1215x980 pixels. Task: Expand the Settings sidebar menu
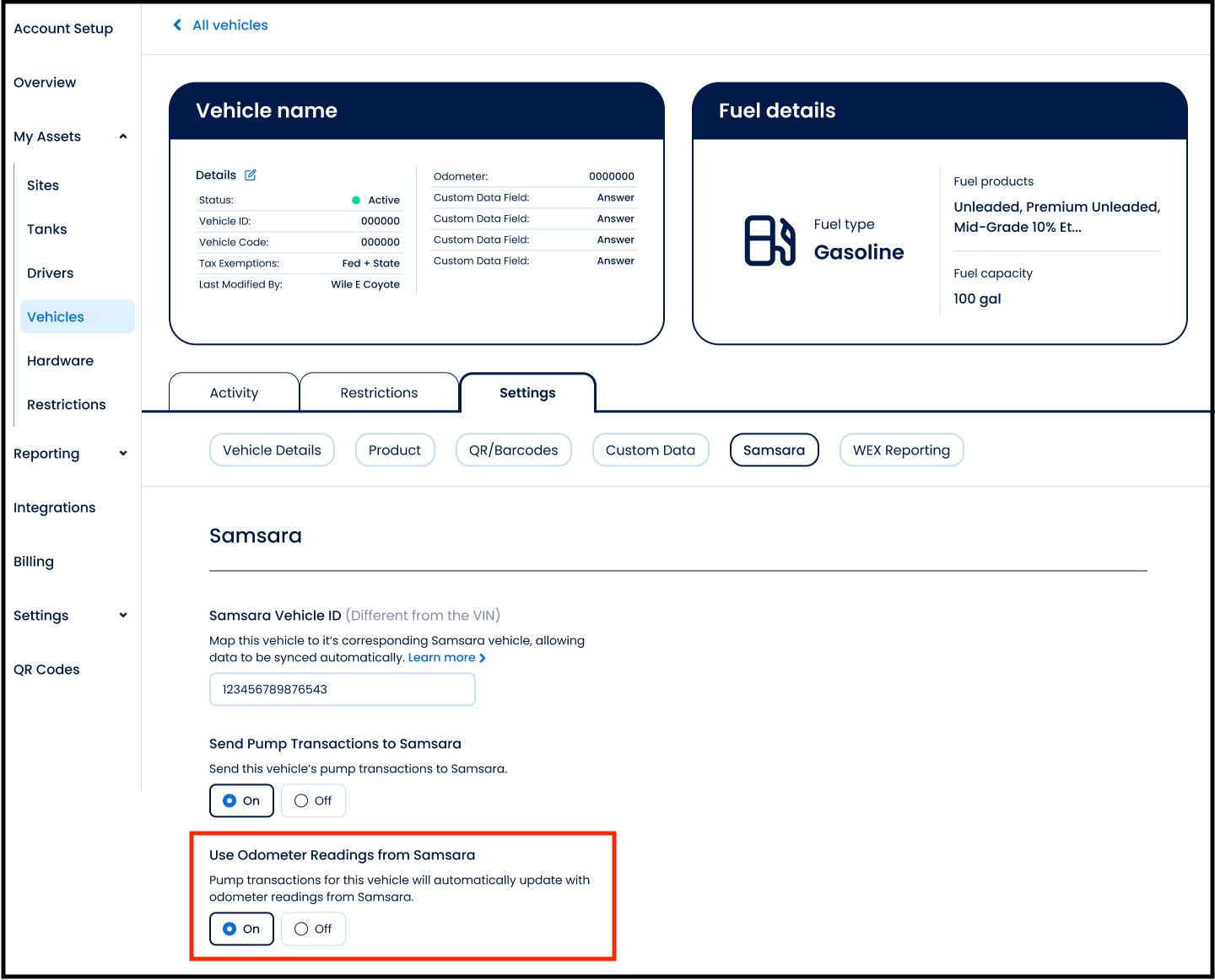click(123, 616)
